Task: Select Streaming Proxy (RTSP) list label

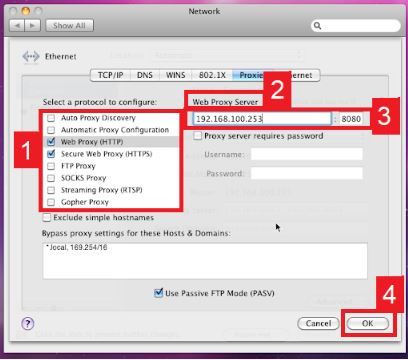Action: pyautogui.click(x=102, y=190)
